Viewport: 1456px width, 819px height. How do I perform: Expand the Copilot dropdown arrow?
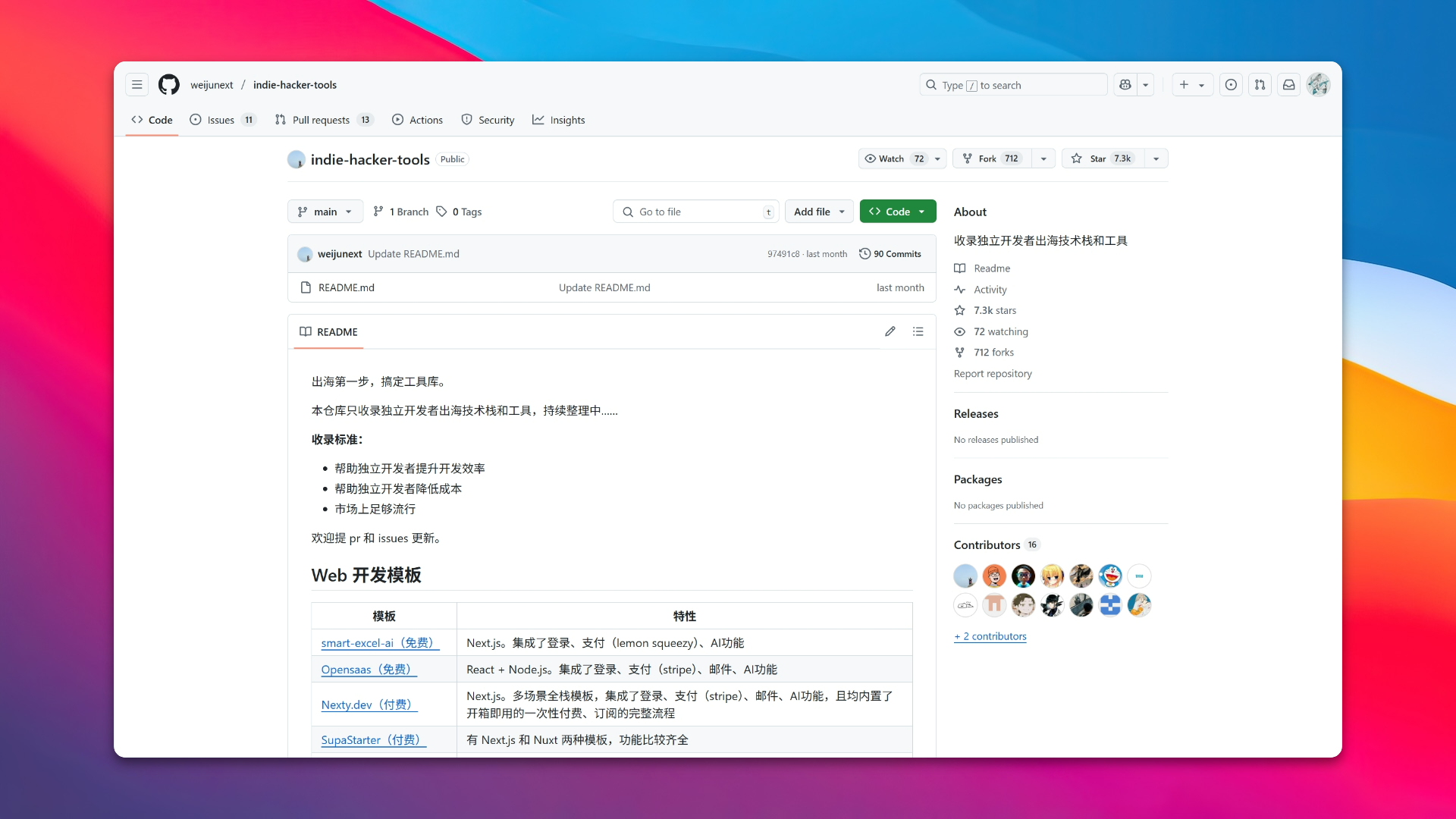(x=1146, y=85)
